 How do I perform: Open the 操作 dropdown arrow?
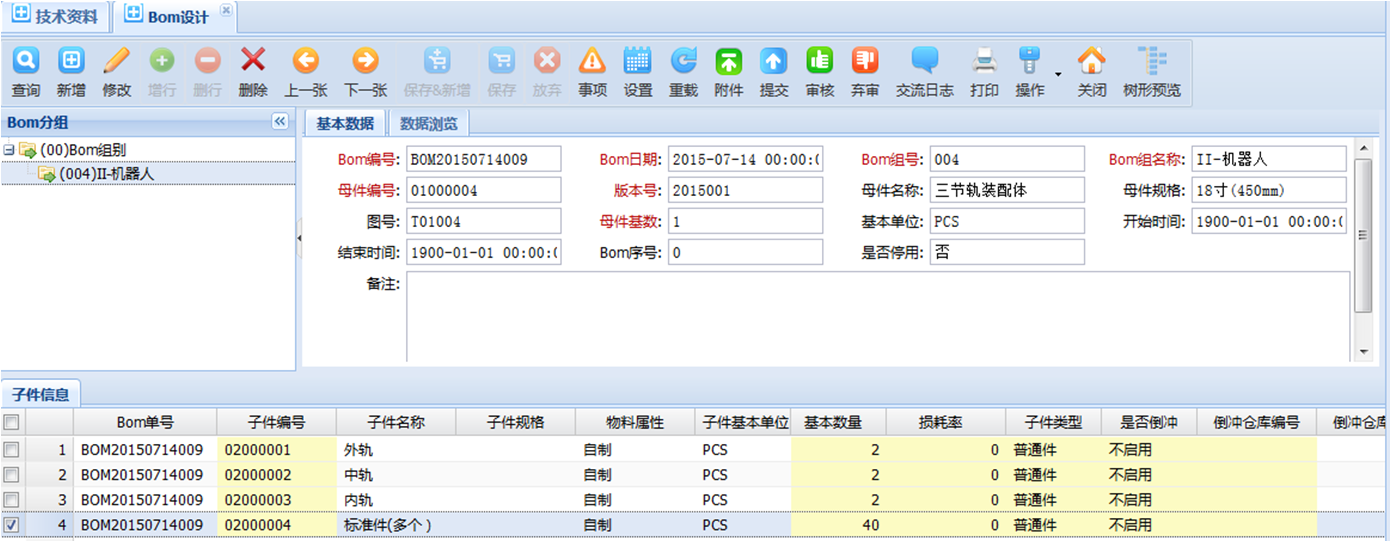click(1058, 74)
